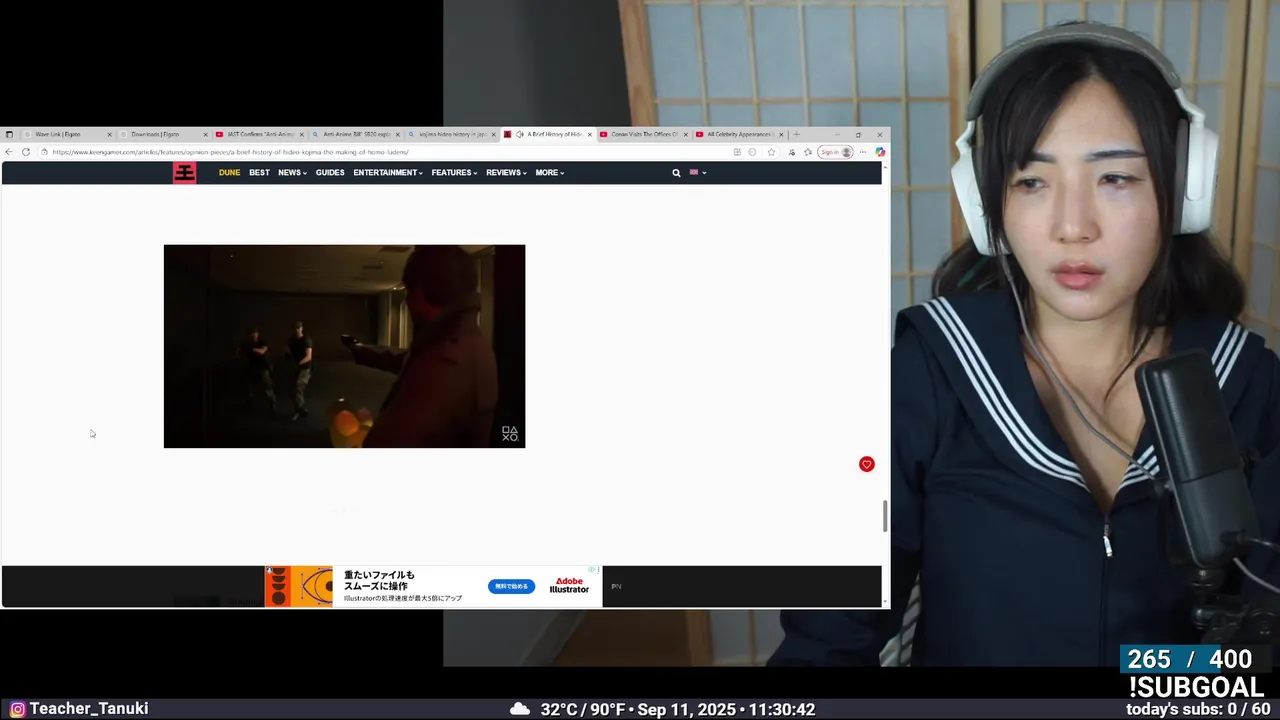
Task: Click the browser Sign in button
Action: [x=835, y=152]
